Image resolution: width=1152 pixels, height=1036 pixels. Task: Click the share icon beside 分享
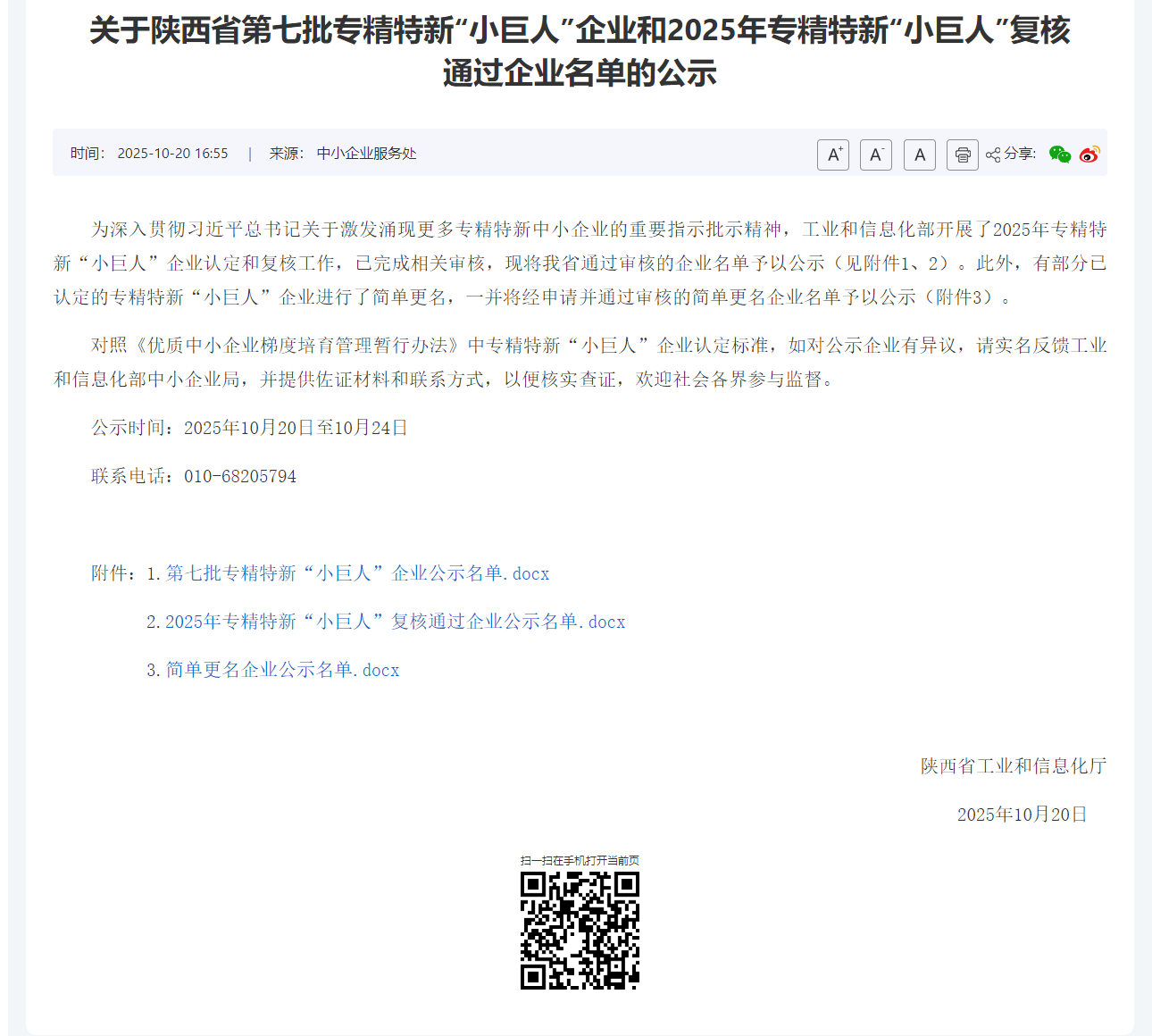[x=992, y=155]
